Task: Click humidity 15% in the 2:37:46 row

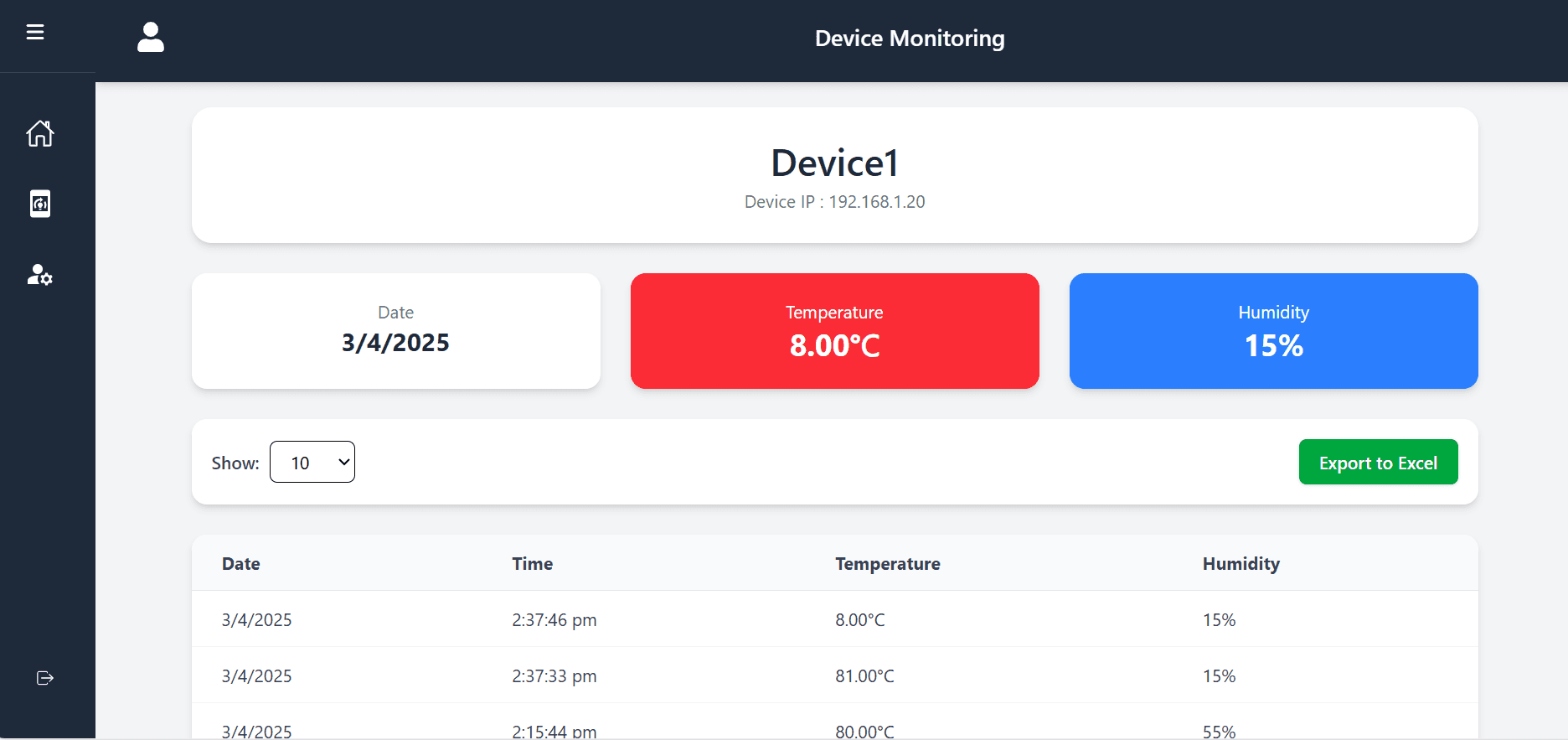Action: click(1220, 620)
